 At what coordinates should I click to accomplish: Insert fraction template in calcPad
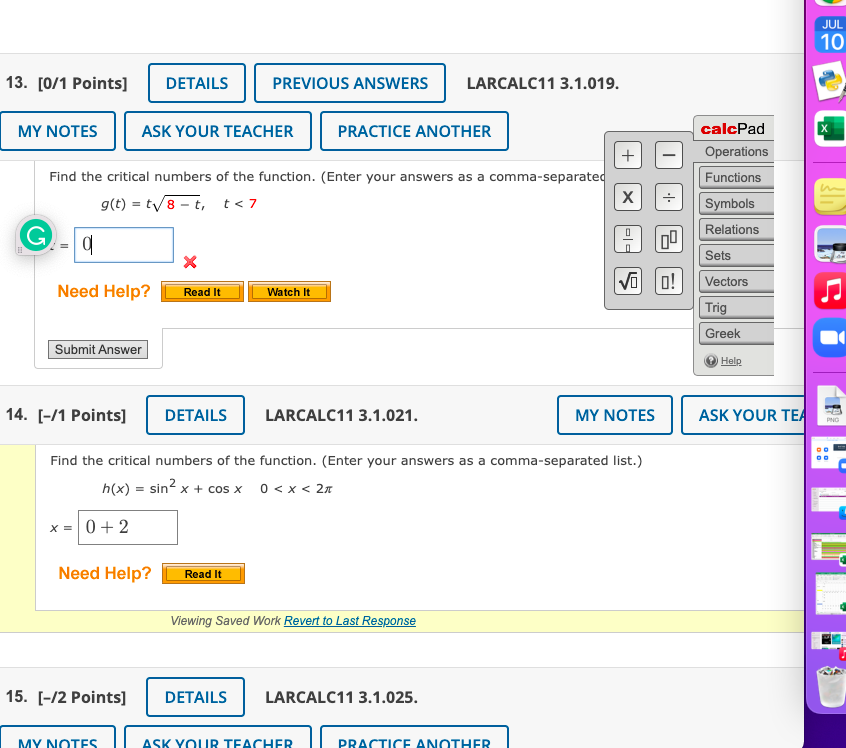coord(627,239)
